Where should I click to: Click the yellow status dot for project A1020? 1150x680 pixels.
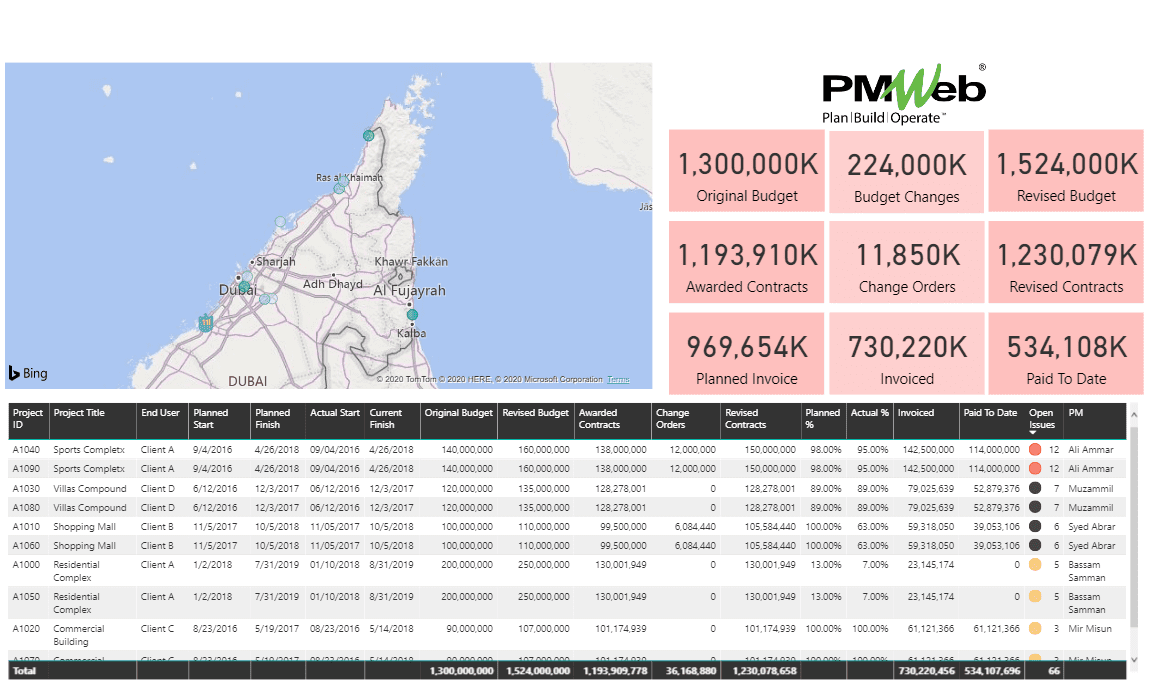coord(1035,629)
